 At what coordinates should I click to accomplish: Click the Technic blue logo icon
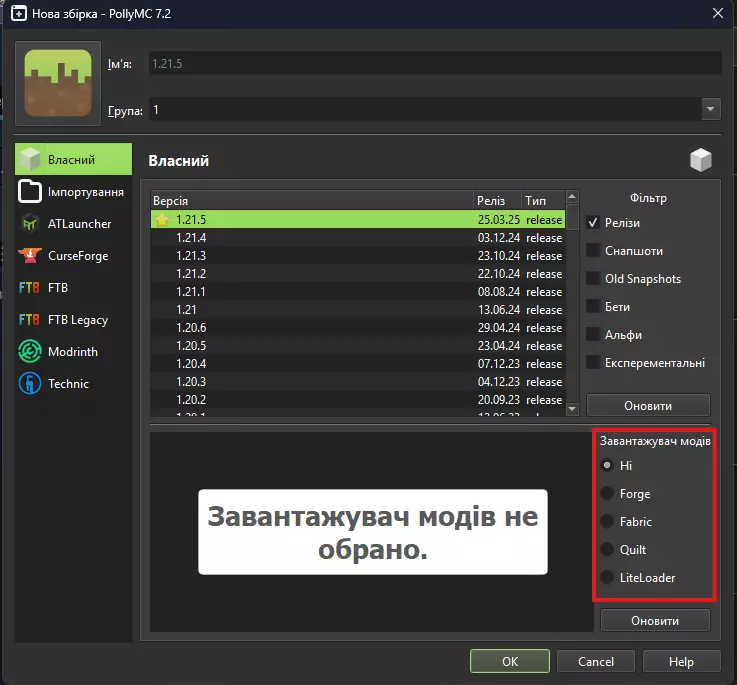tap(30, 384)
